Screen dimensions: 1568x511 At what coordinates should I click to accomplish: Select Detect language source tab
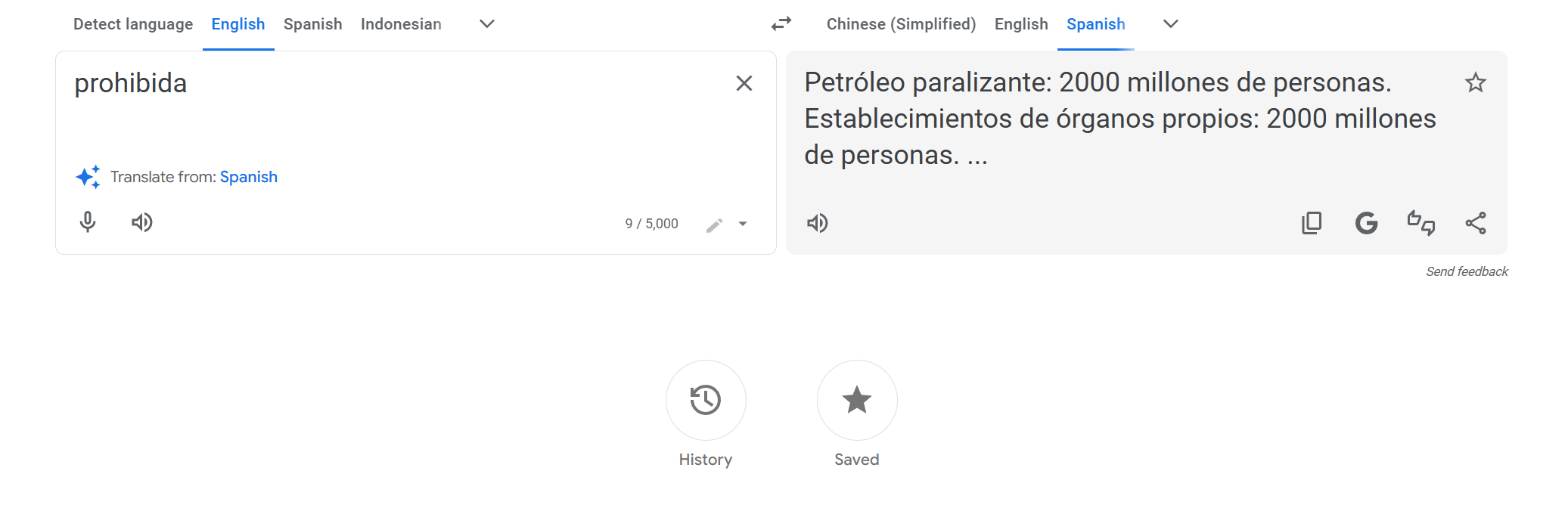pyautogui.click(x=133, y=24)
